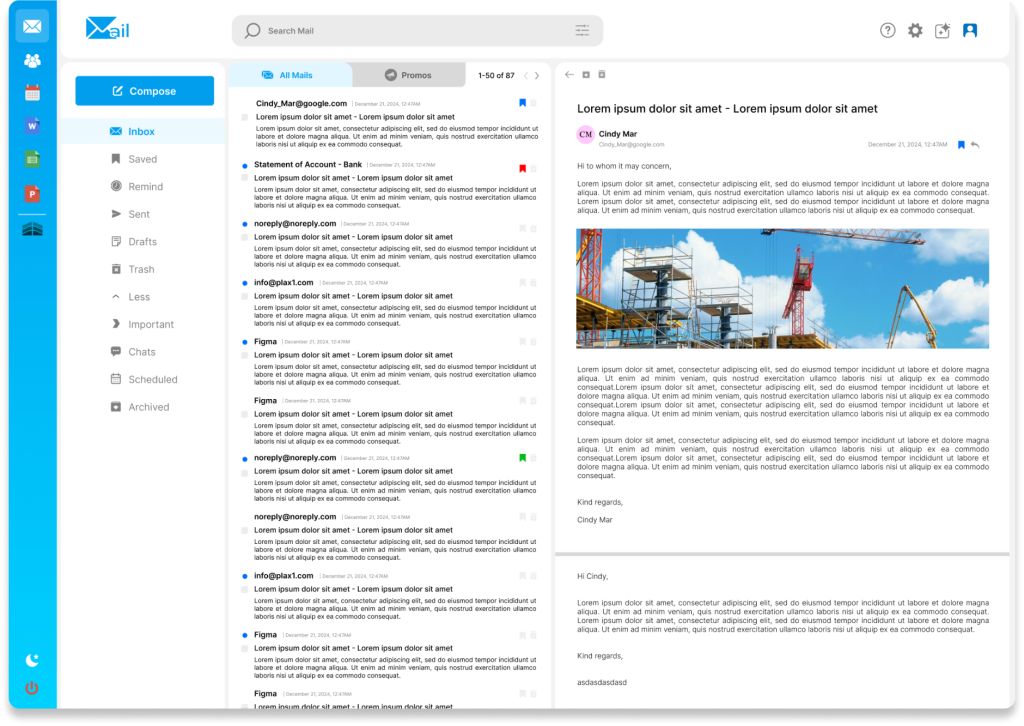Click the Compose button

[x=145, y=91]
